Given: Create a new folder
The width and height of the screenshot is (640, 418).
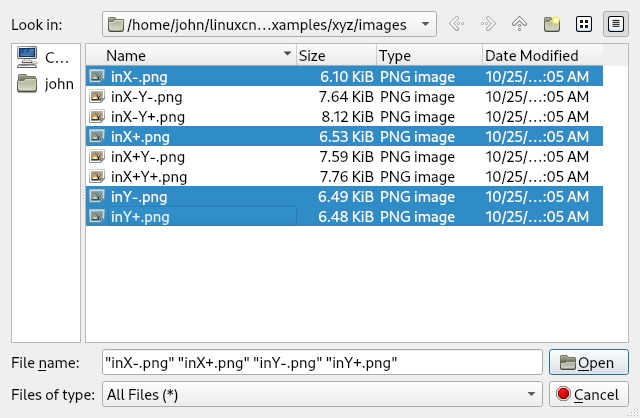Looking at the screenshot, I should pos(552,24).
